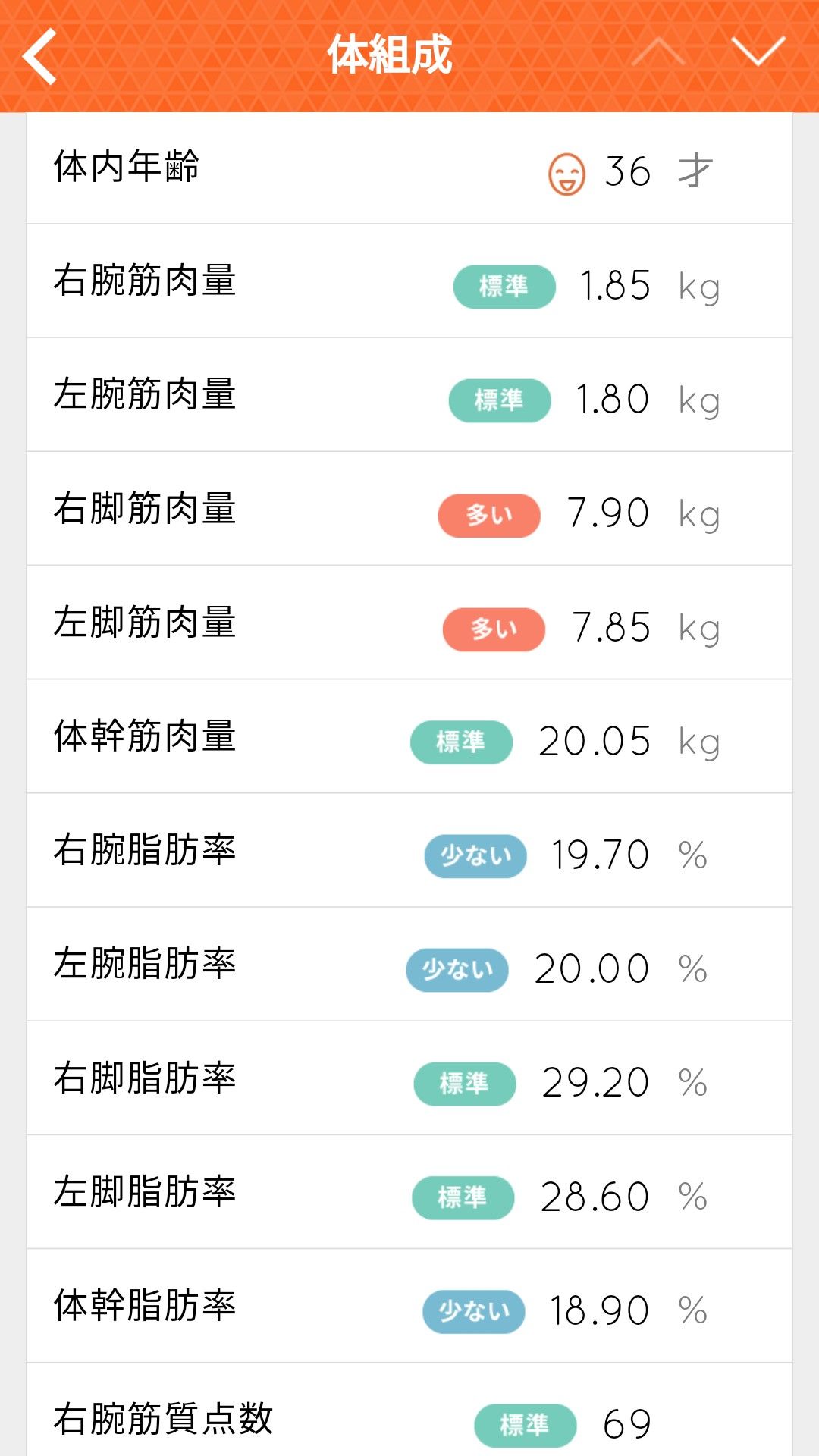819x1456 pixels.
Task: Select the 左腕筋肉量 row label
Action: [x=145, y=394]
